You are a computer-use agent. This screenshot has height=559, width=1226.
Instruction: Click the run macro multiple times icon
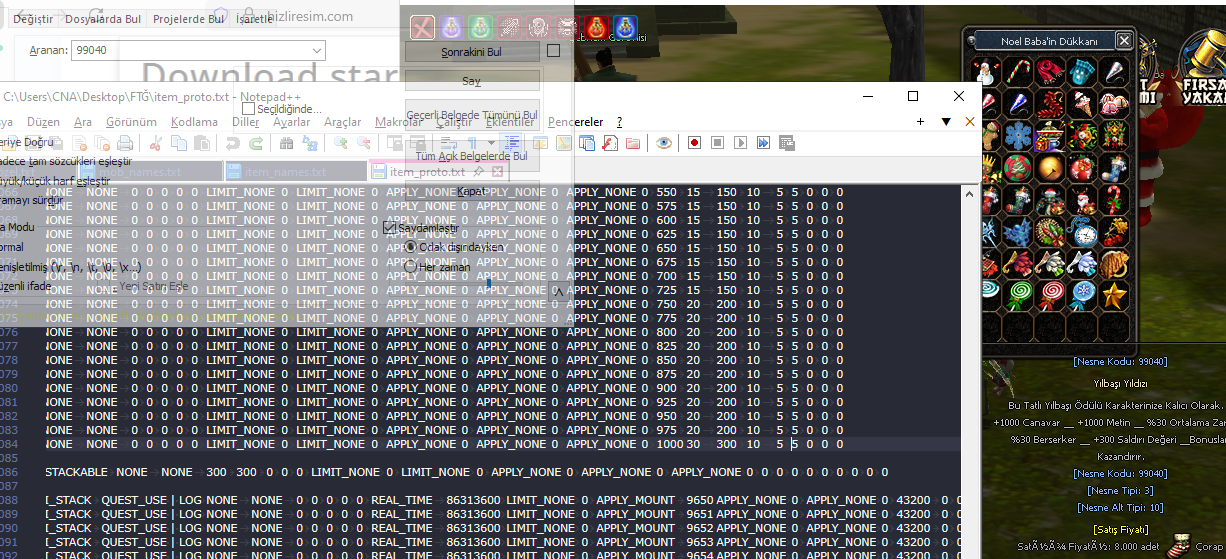pos(763,143)
